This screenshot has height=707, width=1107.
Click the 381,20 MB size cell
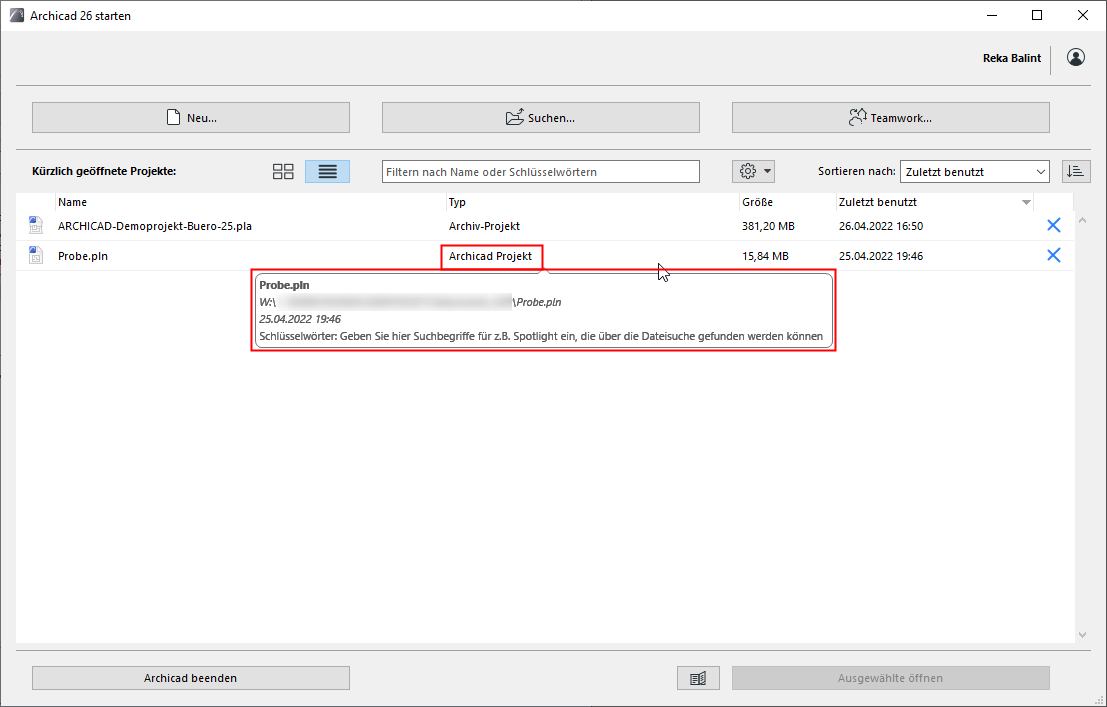(x=768, y=226)
